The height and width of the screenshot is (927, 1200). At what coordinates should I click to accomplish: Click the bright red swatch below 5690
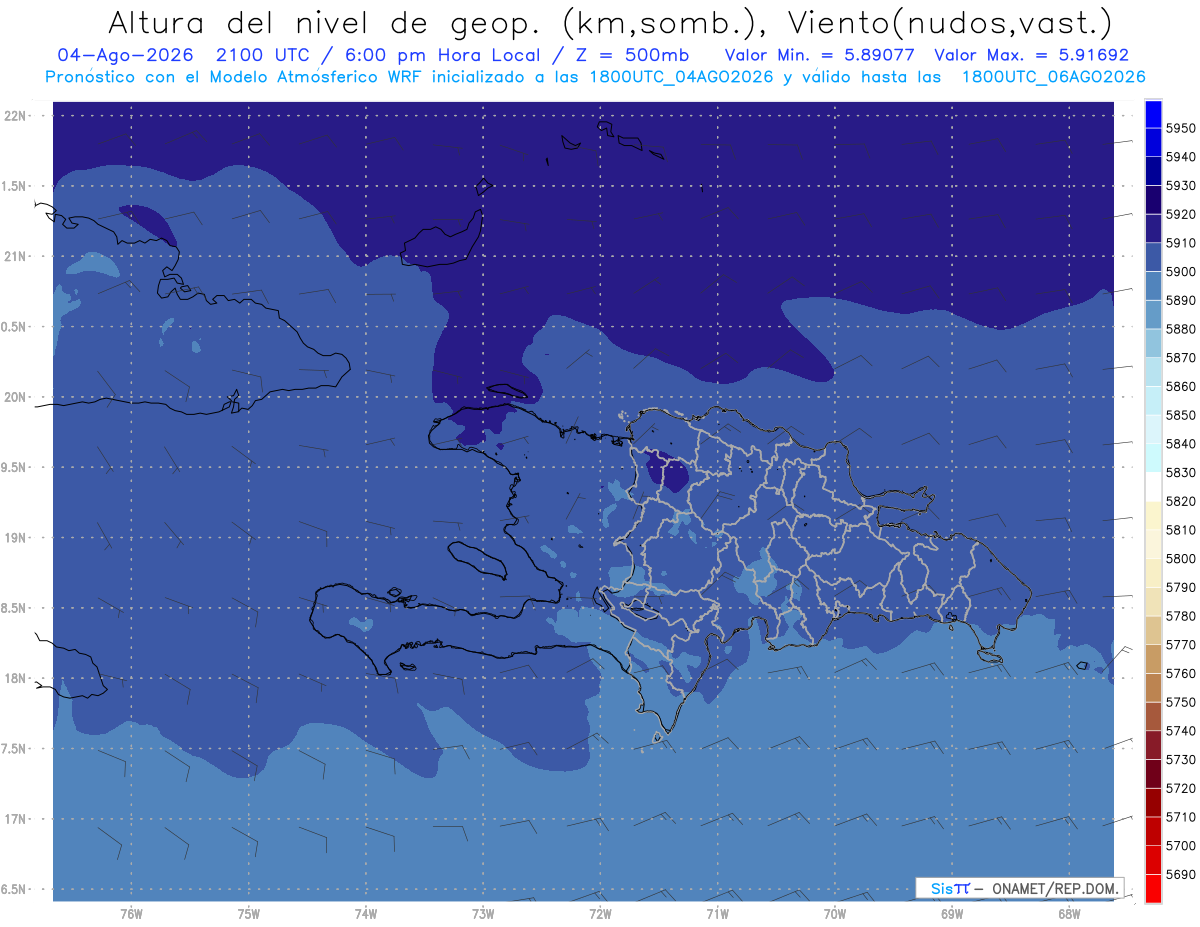[x=1153, y=888]
